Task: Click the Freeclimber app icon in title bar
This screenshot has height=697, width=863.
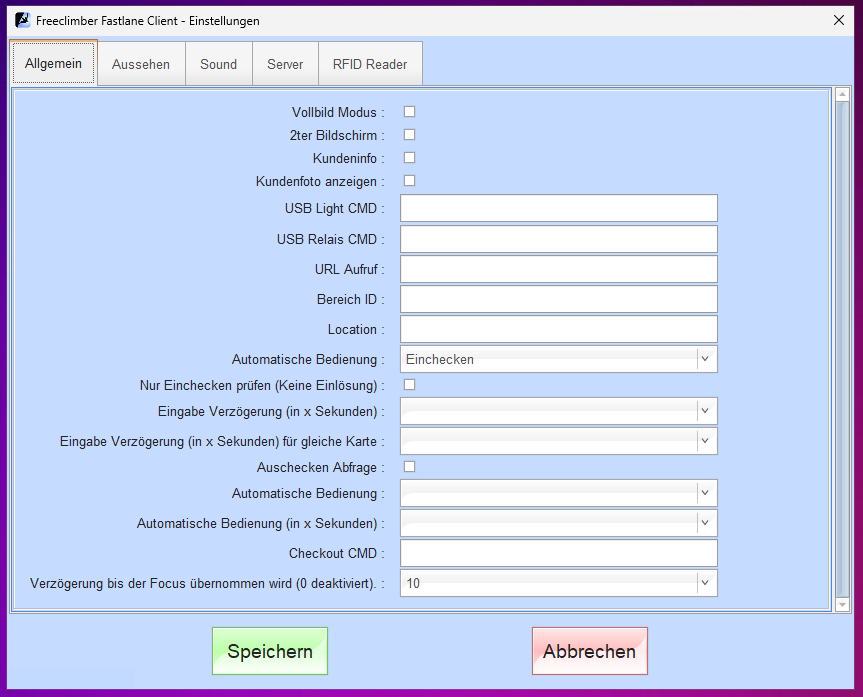Action: (x=22, y=20)
